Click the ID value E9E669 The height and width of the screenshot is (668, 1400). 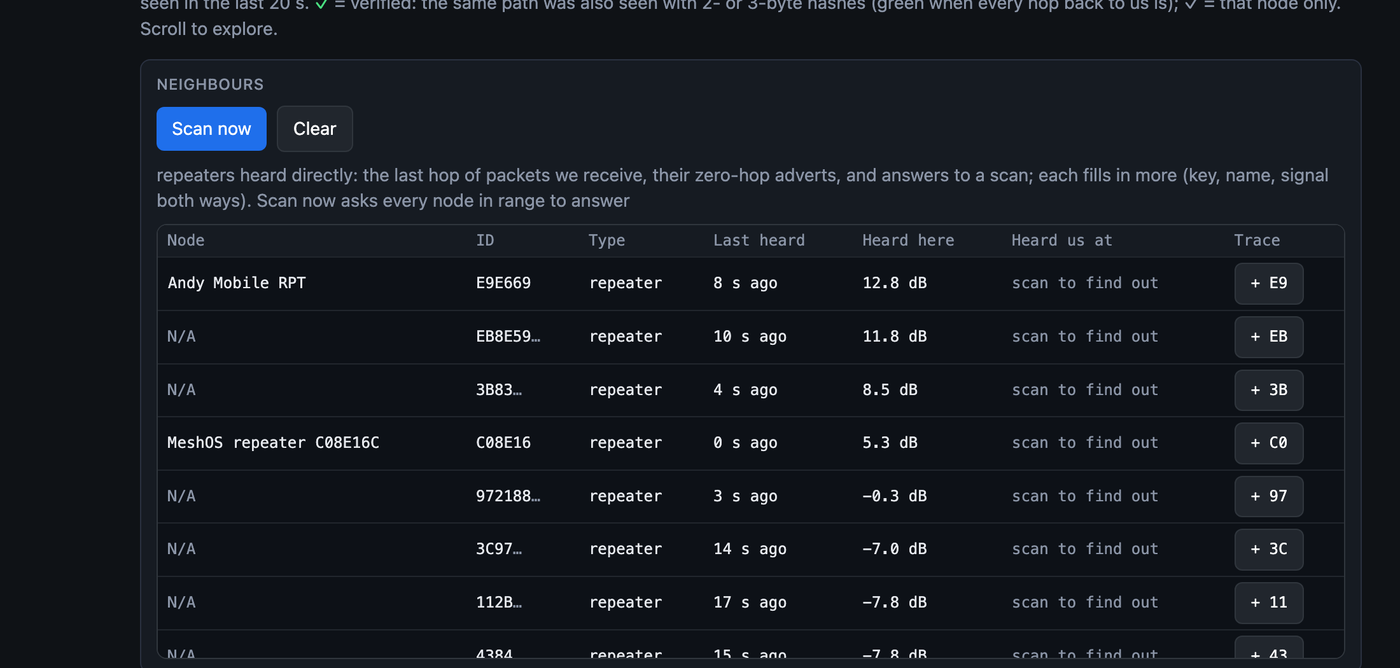[503, 283]
